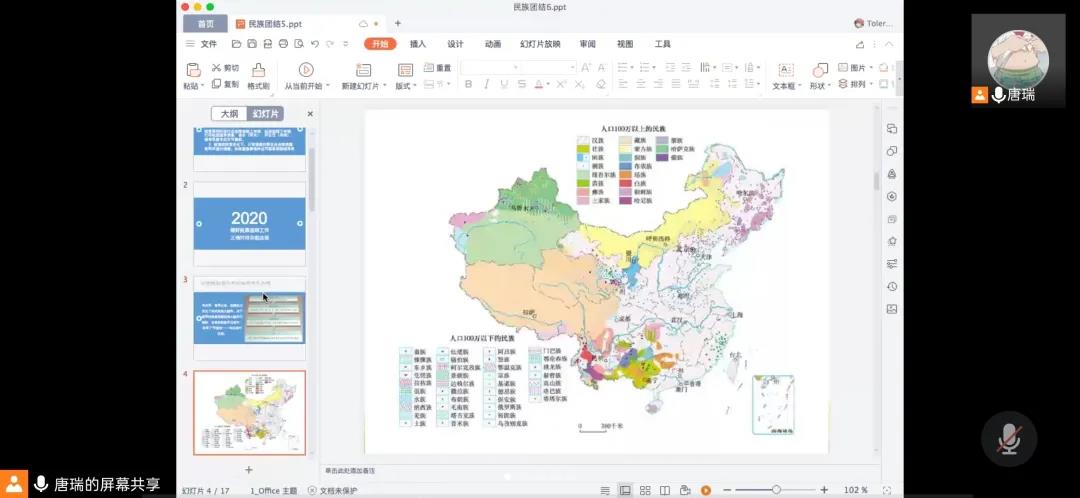Click the orange slideshow play icon in status bar
1080x498 pixels.
coord(706,490)
